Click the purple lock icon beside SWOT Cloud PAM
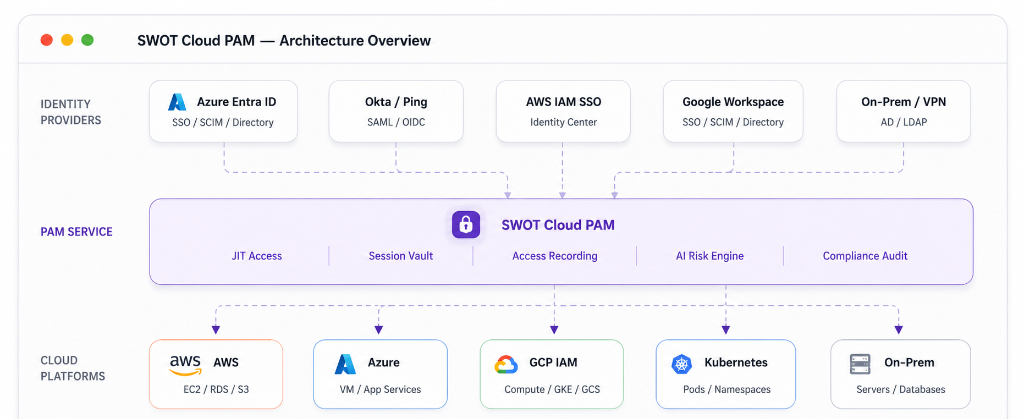The image size is (1024, 419). (x=466, y=225)
